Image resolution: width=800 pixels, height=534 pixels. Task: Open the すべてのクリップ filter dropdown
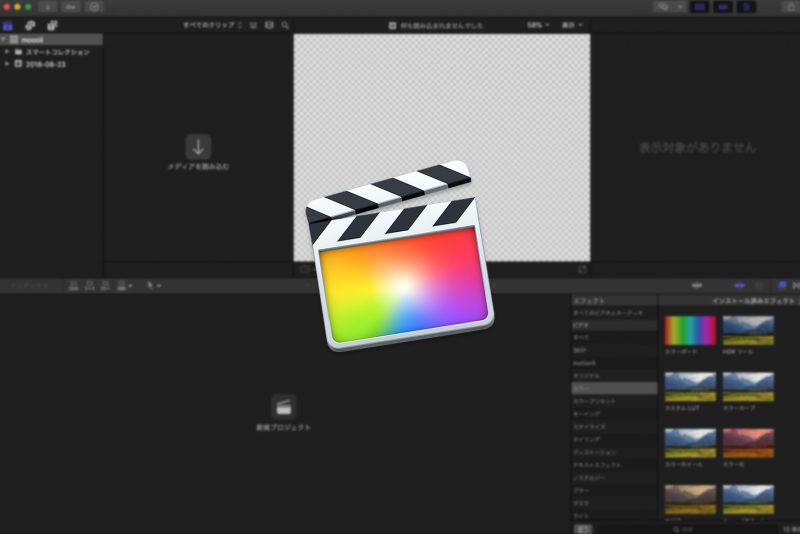click(x=213, y=25)
